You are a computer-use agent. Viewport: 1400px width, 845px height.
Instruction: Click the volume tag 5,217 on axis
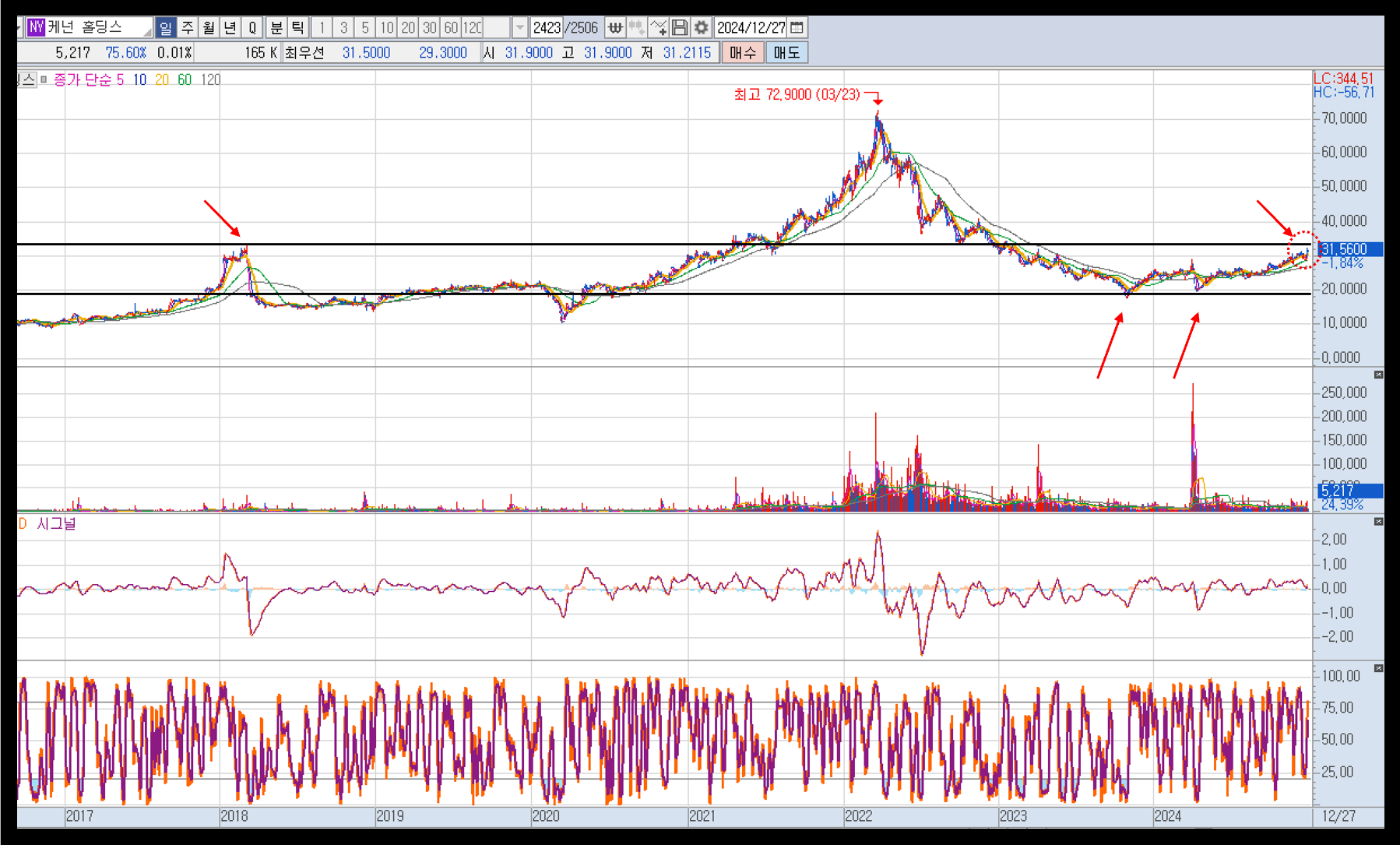pyautogui.click(x=1350, y=491)
